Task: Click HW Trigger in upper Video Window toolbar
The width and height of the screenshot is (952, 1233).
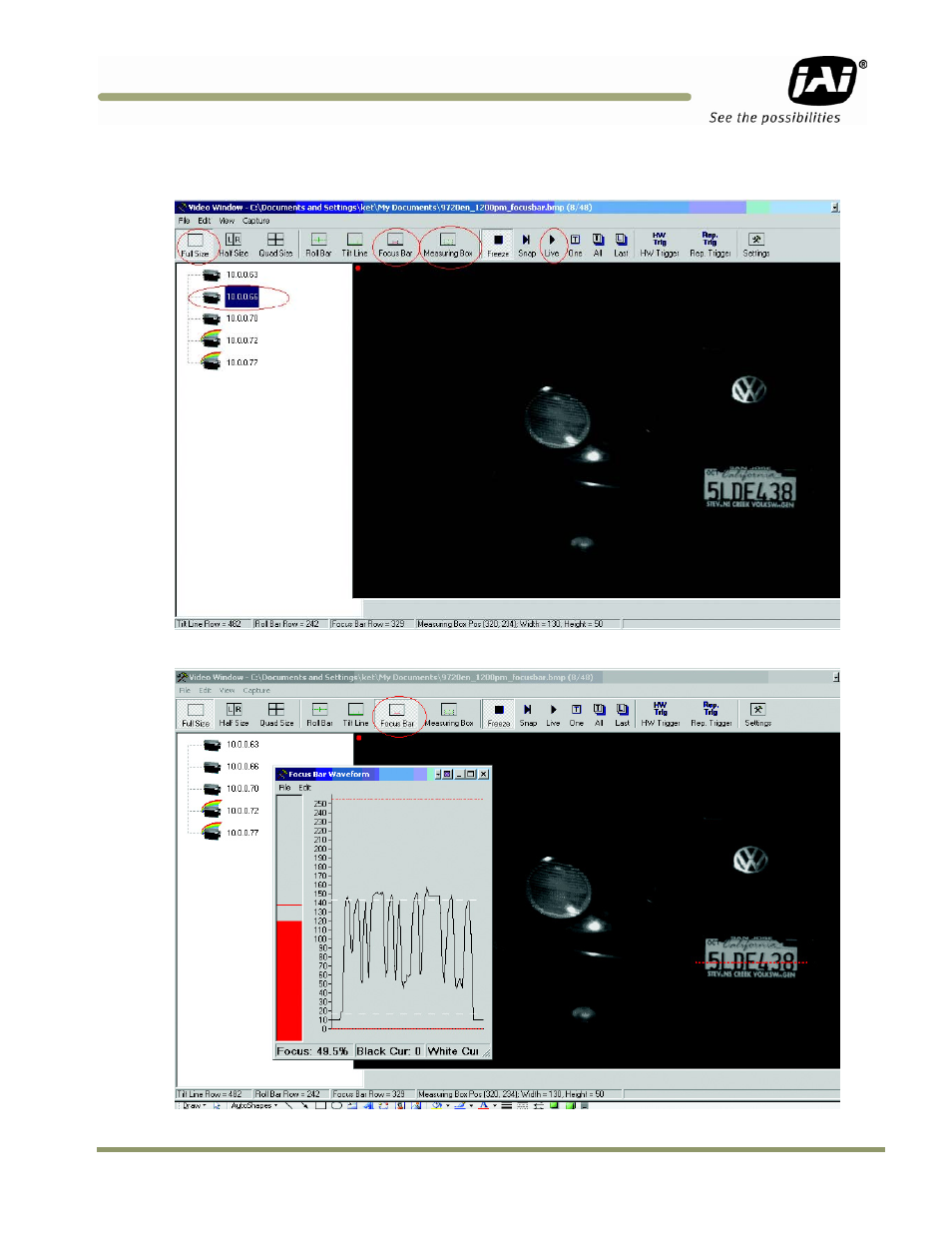Action: [x=660, y=245]
